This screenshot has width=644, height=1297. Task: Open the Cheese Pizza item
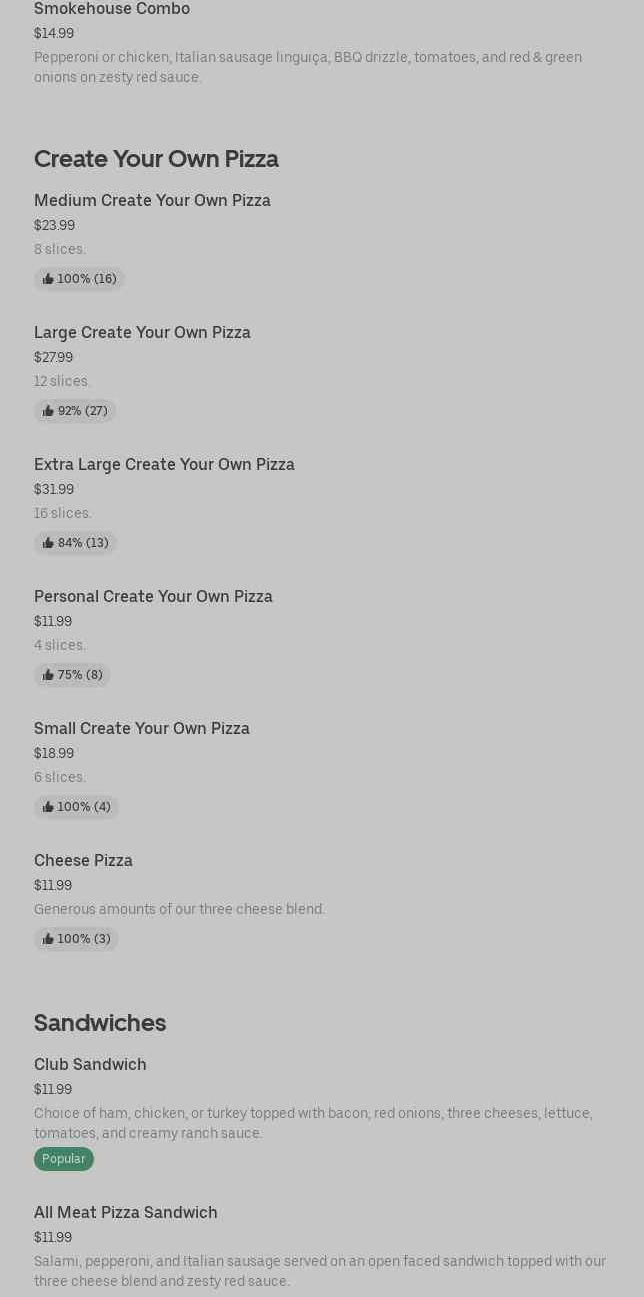tap(83, 860)
